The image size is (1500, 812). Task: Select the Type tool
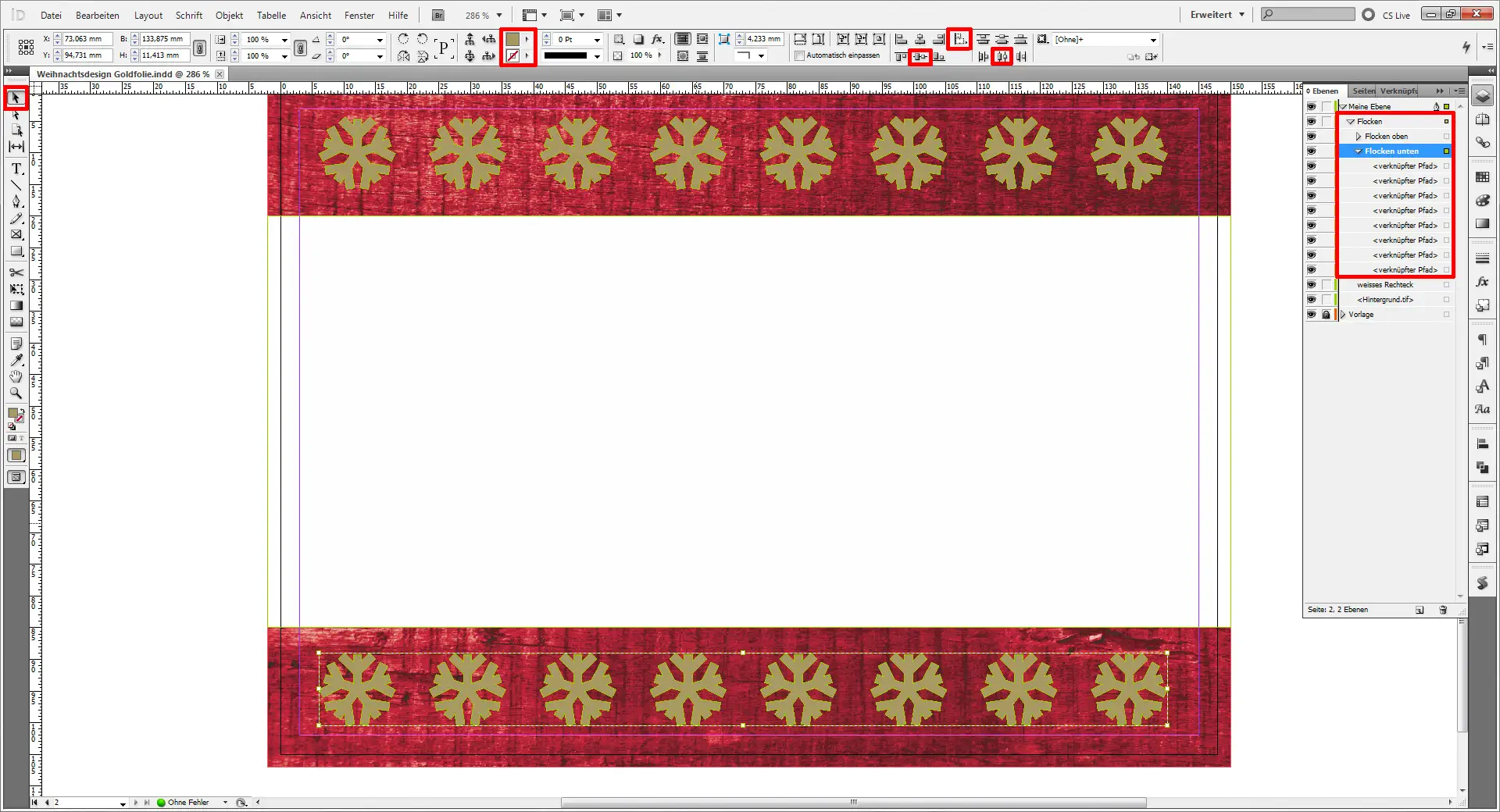pyautogui.click(x=15, y=169)
